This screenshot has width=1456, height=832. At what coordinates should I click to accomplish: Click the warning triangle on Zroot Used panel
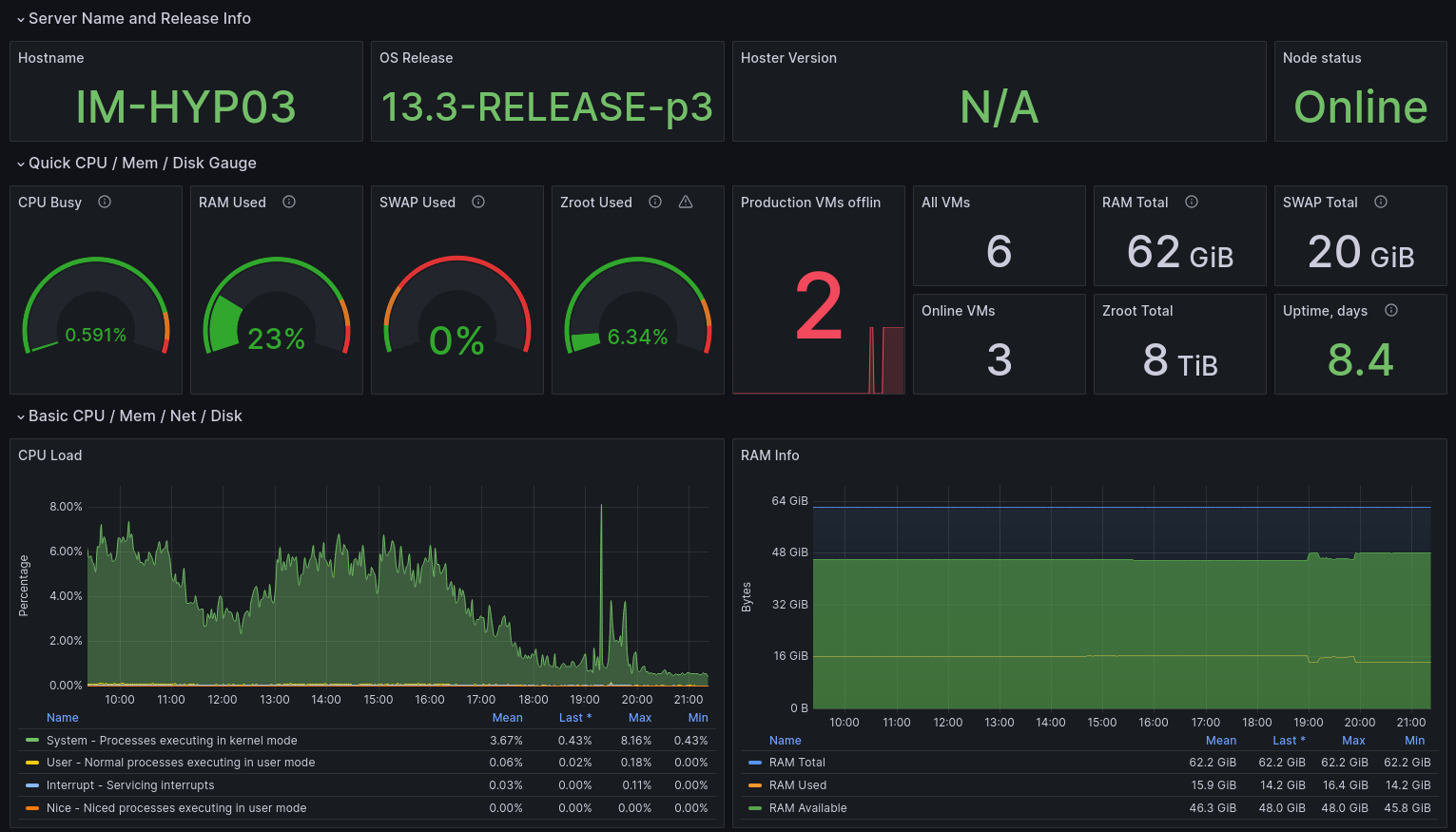click(x=686, y=202)
